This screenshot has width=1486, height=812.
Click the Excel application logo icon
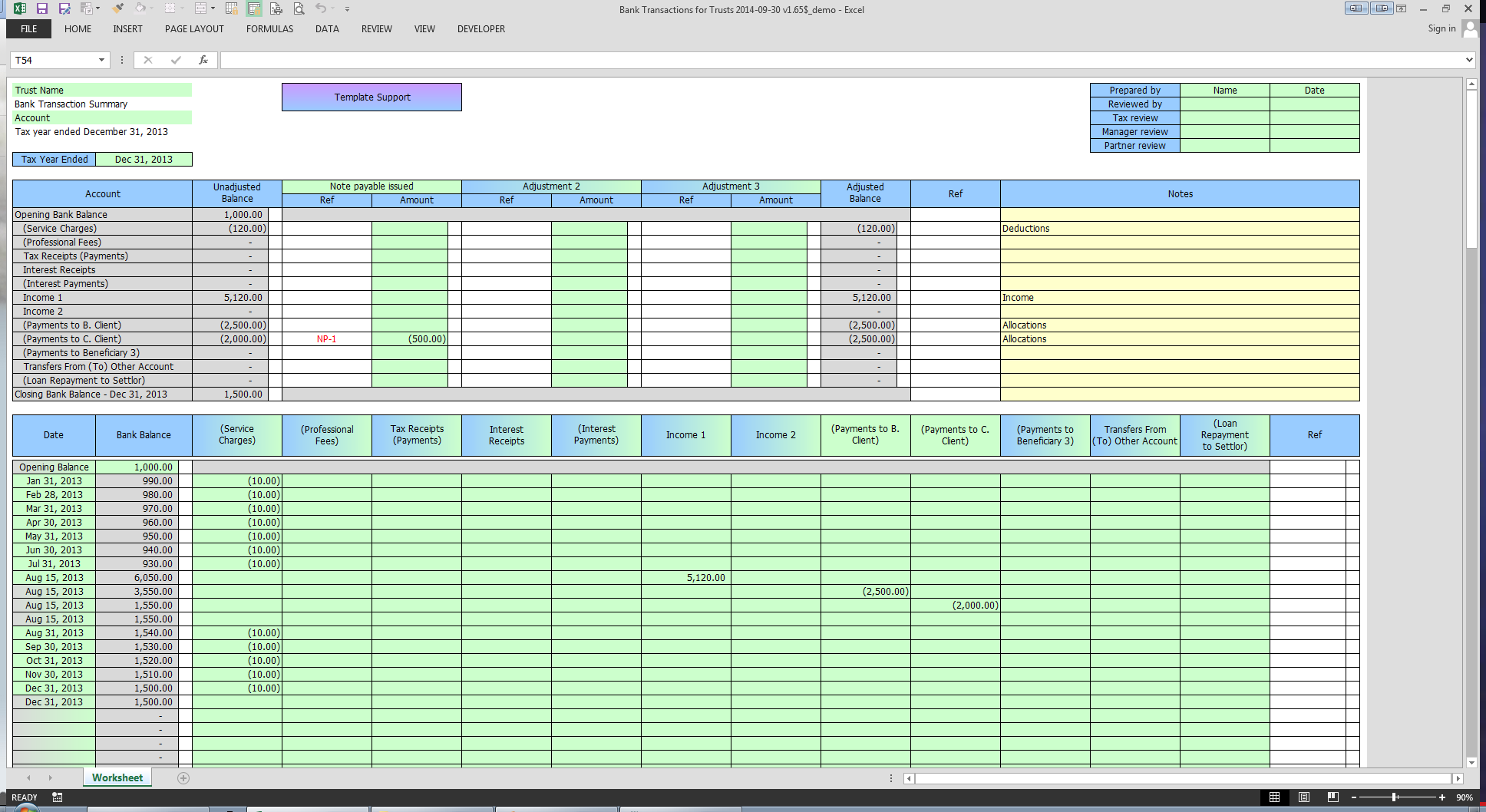pos(20,8)
